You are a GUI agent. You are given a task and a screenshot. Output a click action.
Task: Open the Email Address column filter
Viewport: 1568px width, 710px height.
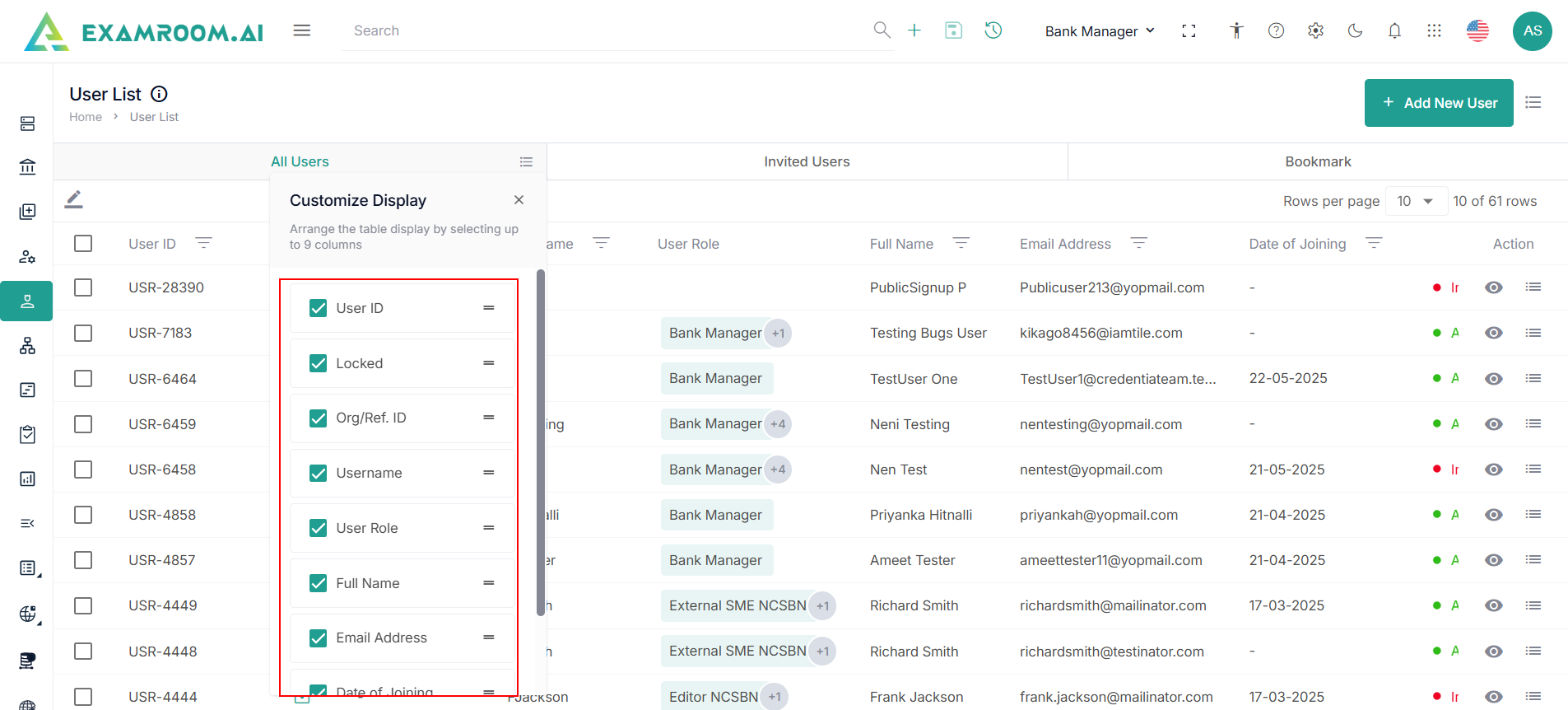coord(1138,243)
